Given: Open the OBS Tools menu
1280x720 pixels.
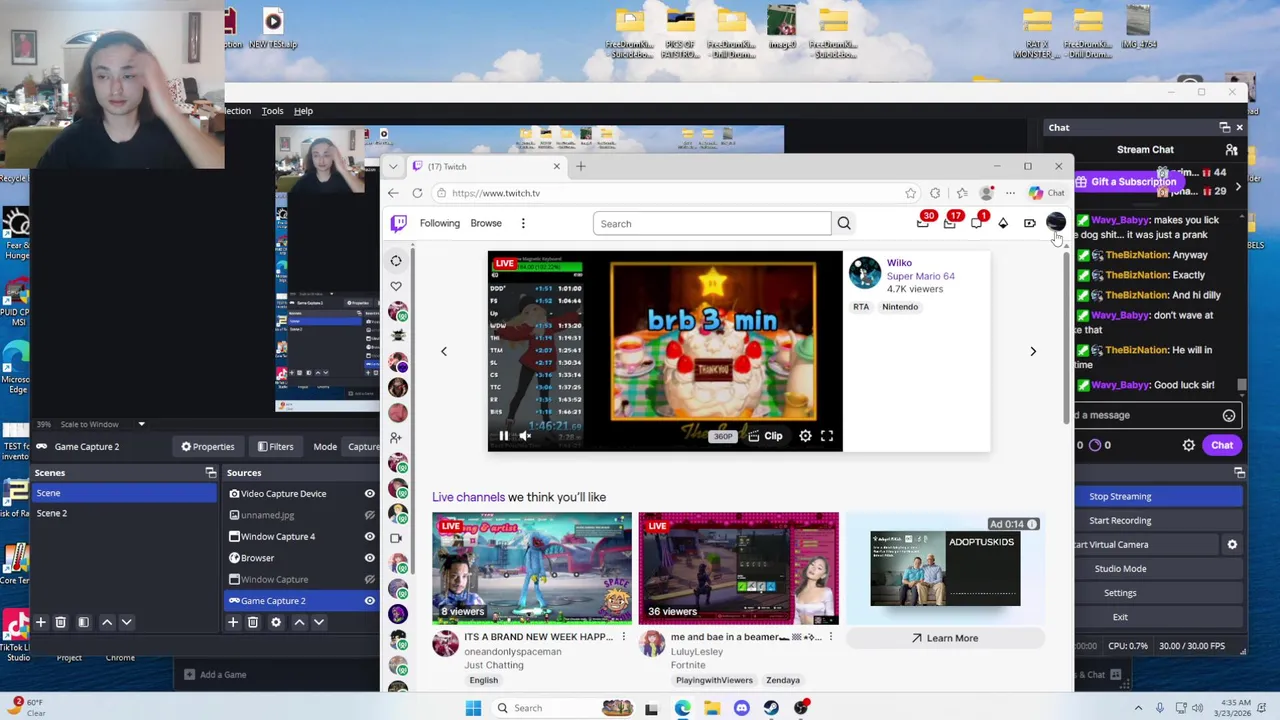Looking at the screenshot, I should tap(272, 111).
